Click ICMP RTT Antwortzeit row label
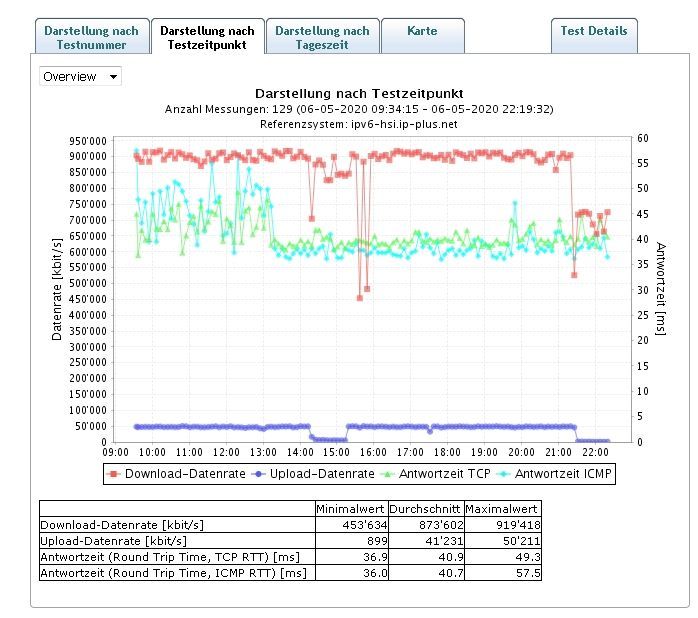The image size is (698, 618). [174, 573]
